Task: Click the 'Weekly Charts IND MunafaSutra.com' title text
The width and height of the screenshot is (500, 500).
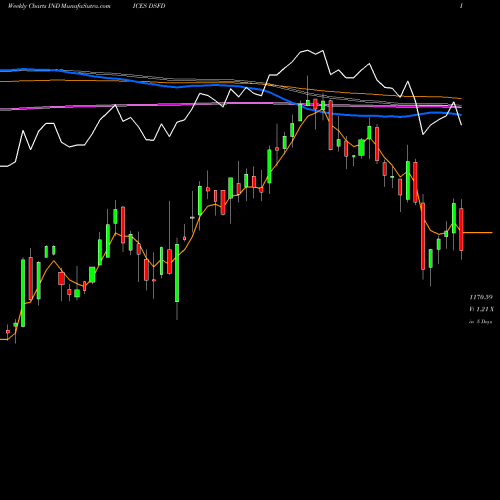Action: [x=59, y=6]
